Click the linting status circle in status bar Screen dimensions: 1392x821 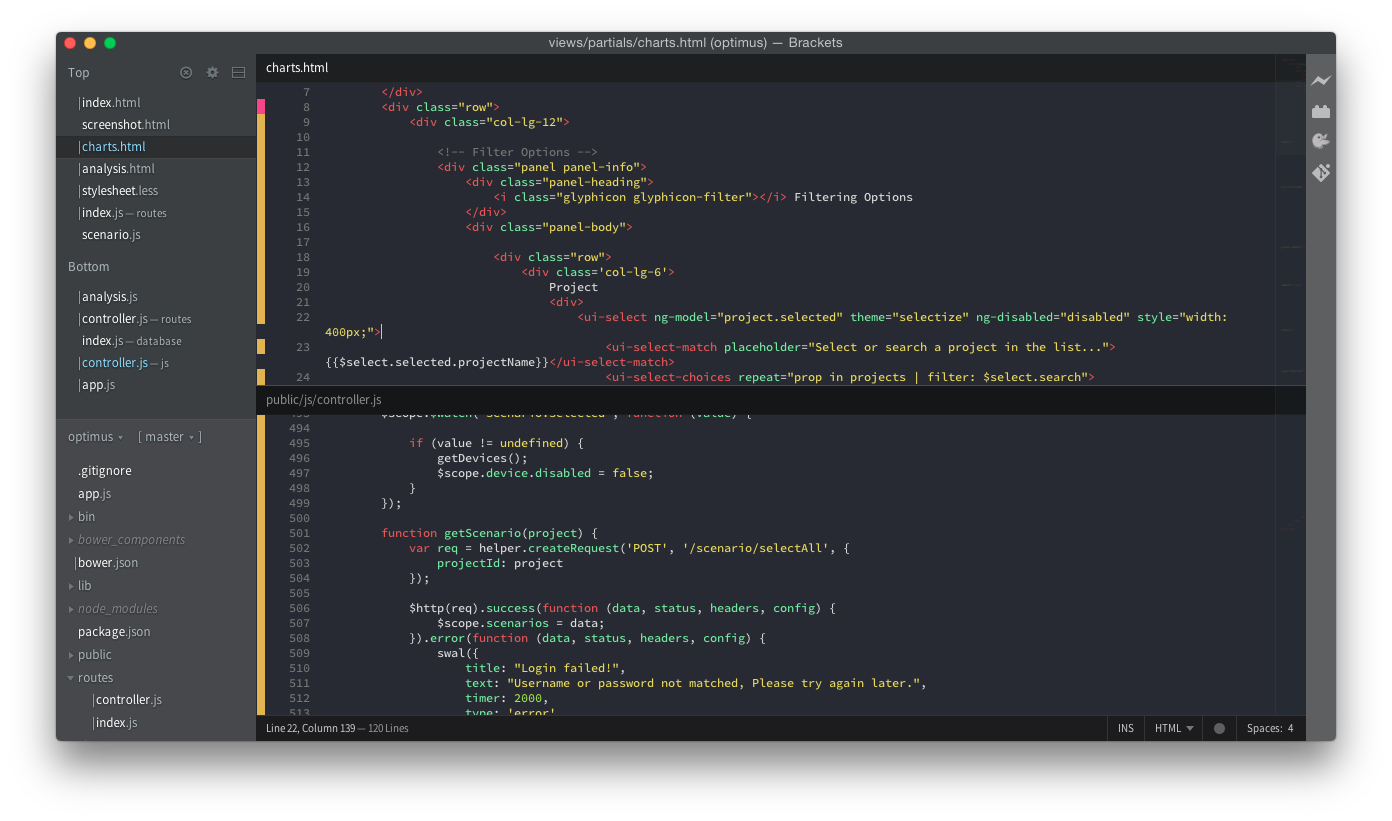click(x=1219, y=728)
